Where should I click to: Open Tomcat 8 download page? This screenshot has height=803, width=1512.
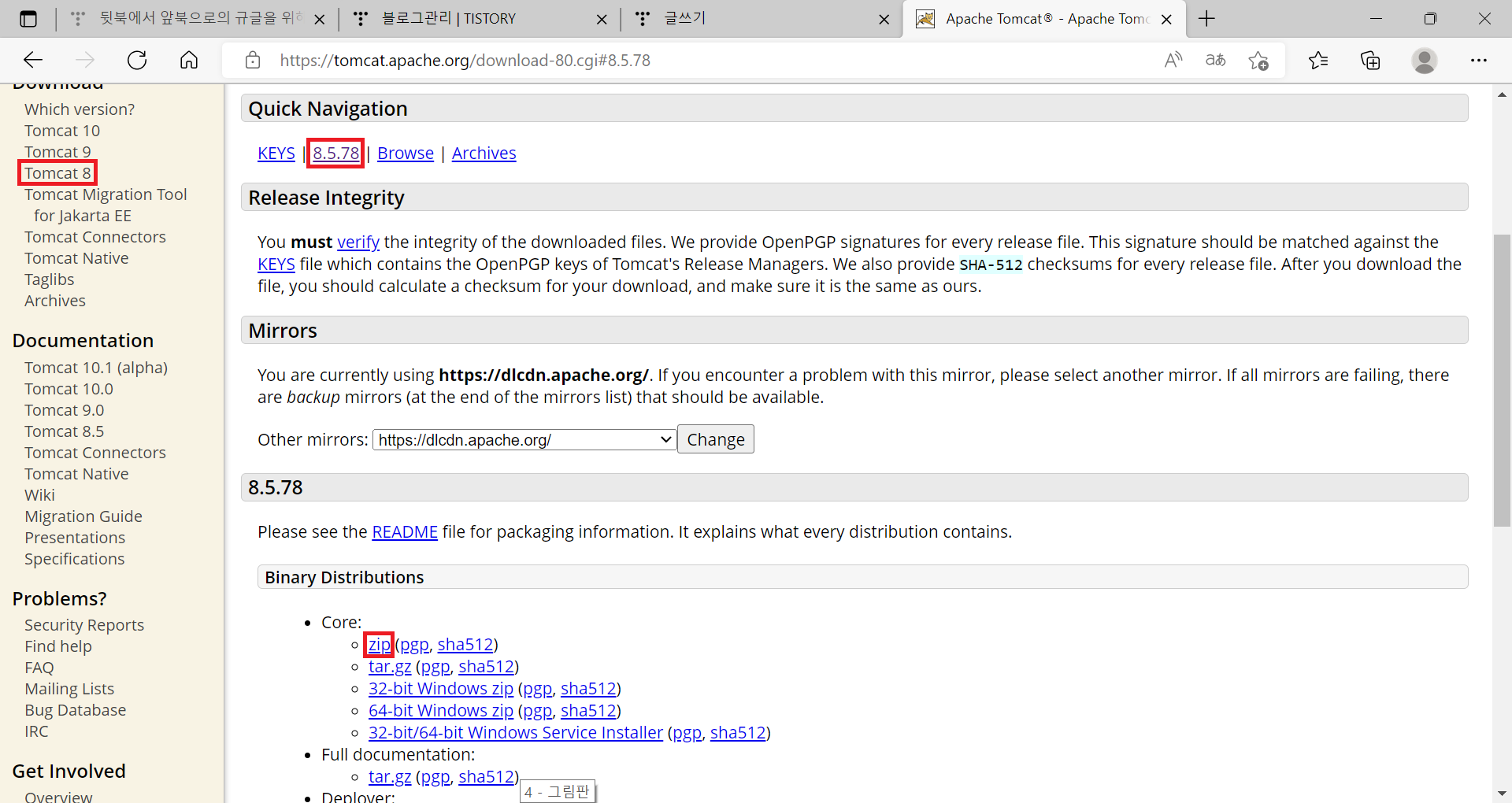pos(57,172)
